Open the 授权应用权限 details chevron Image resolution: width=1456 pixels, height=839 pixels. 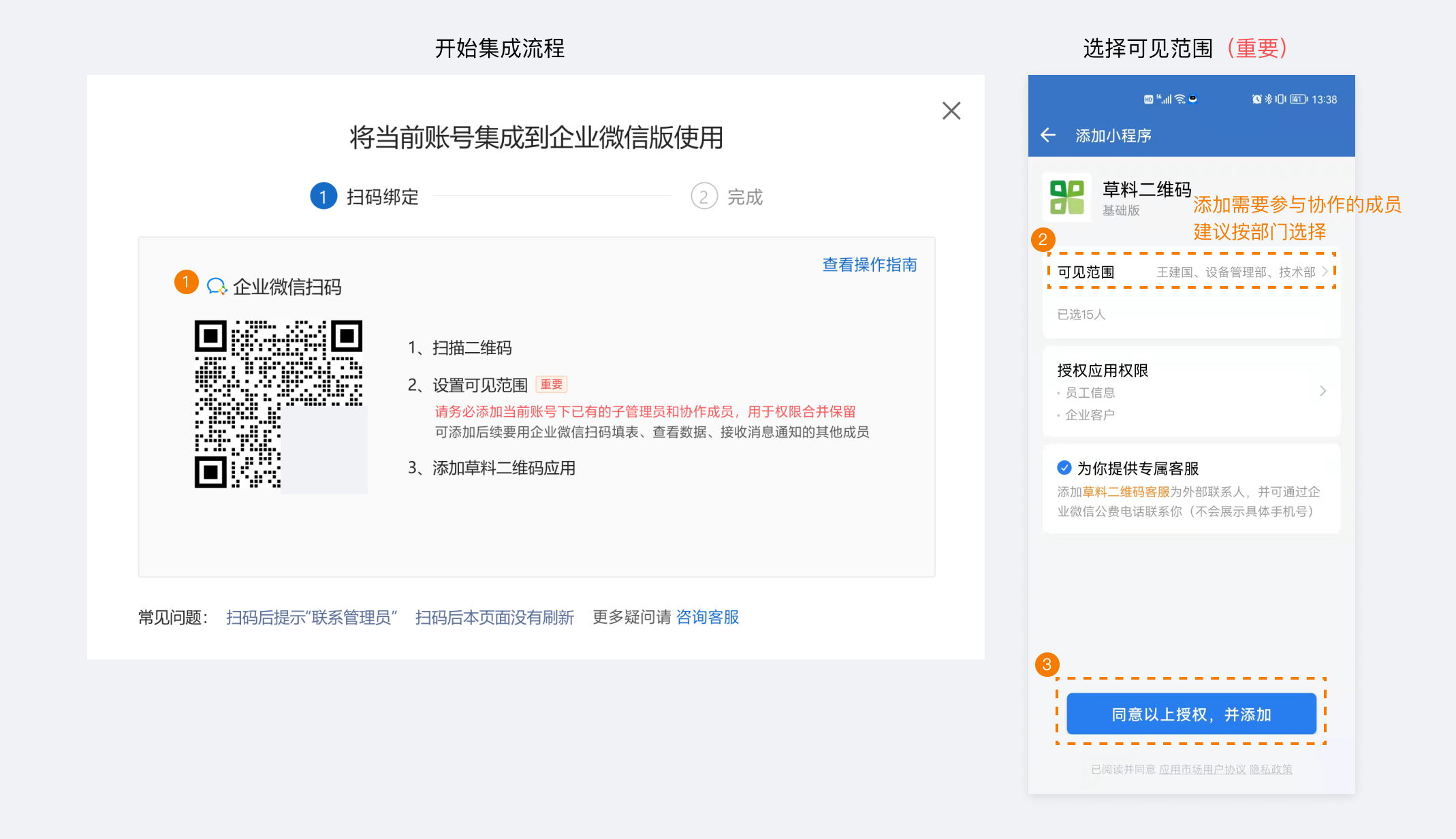coord(1323,391)
